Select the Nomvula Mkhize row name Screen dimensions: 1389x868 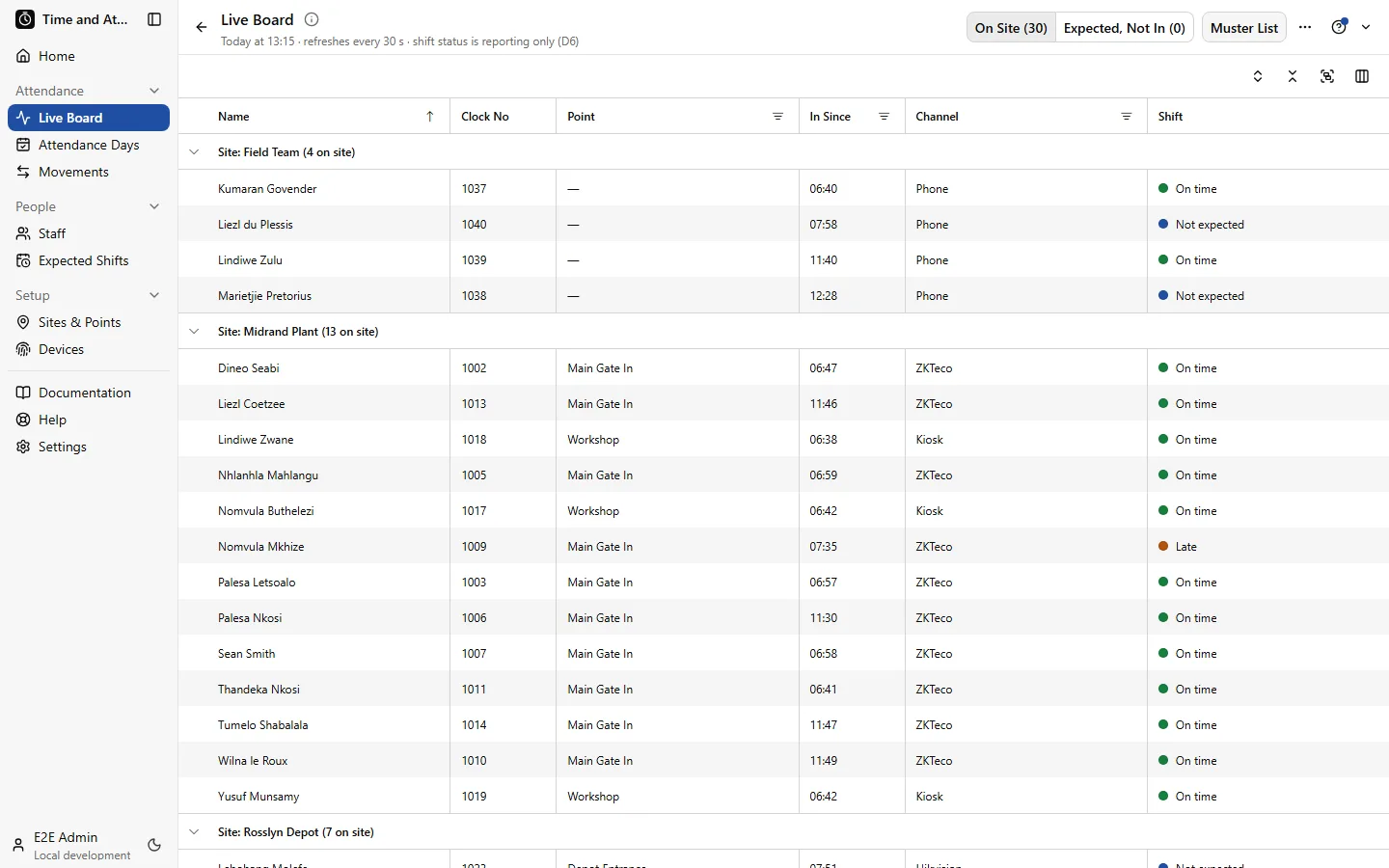click(261, 547)
